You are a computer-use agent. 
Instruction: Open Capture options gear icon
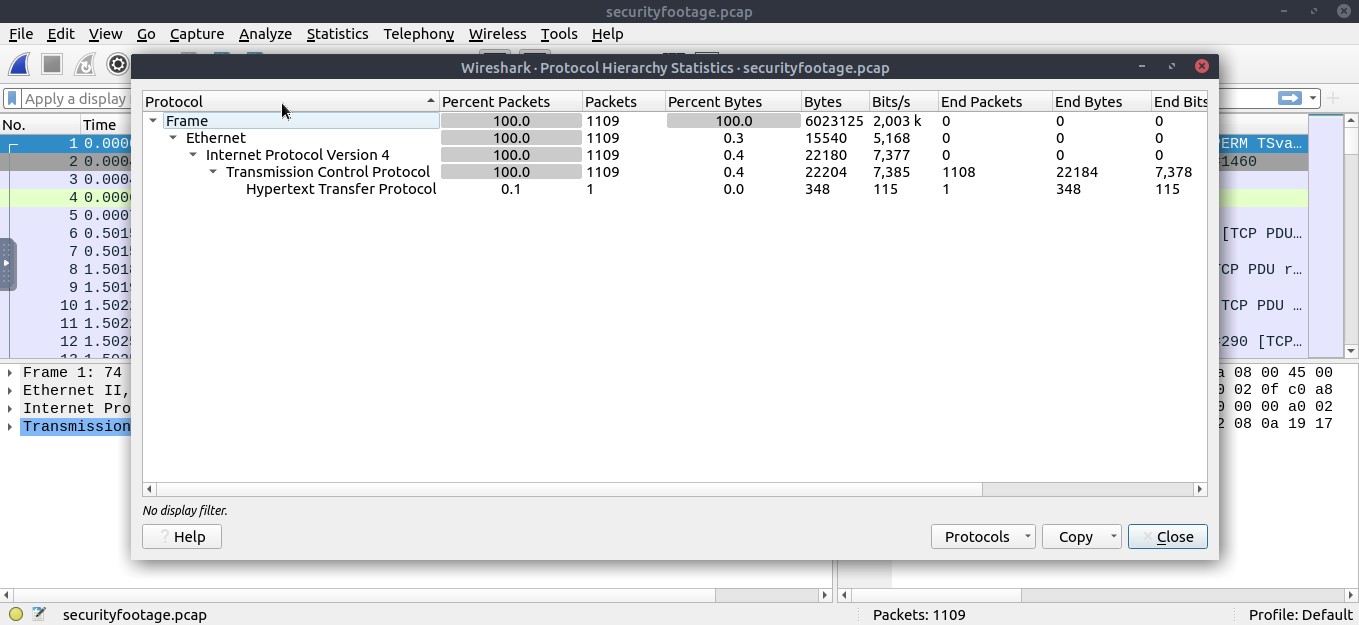[x=118, y=65]
